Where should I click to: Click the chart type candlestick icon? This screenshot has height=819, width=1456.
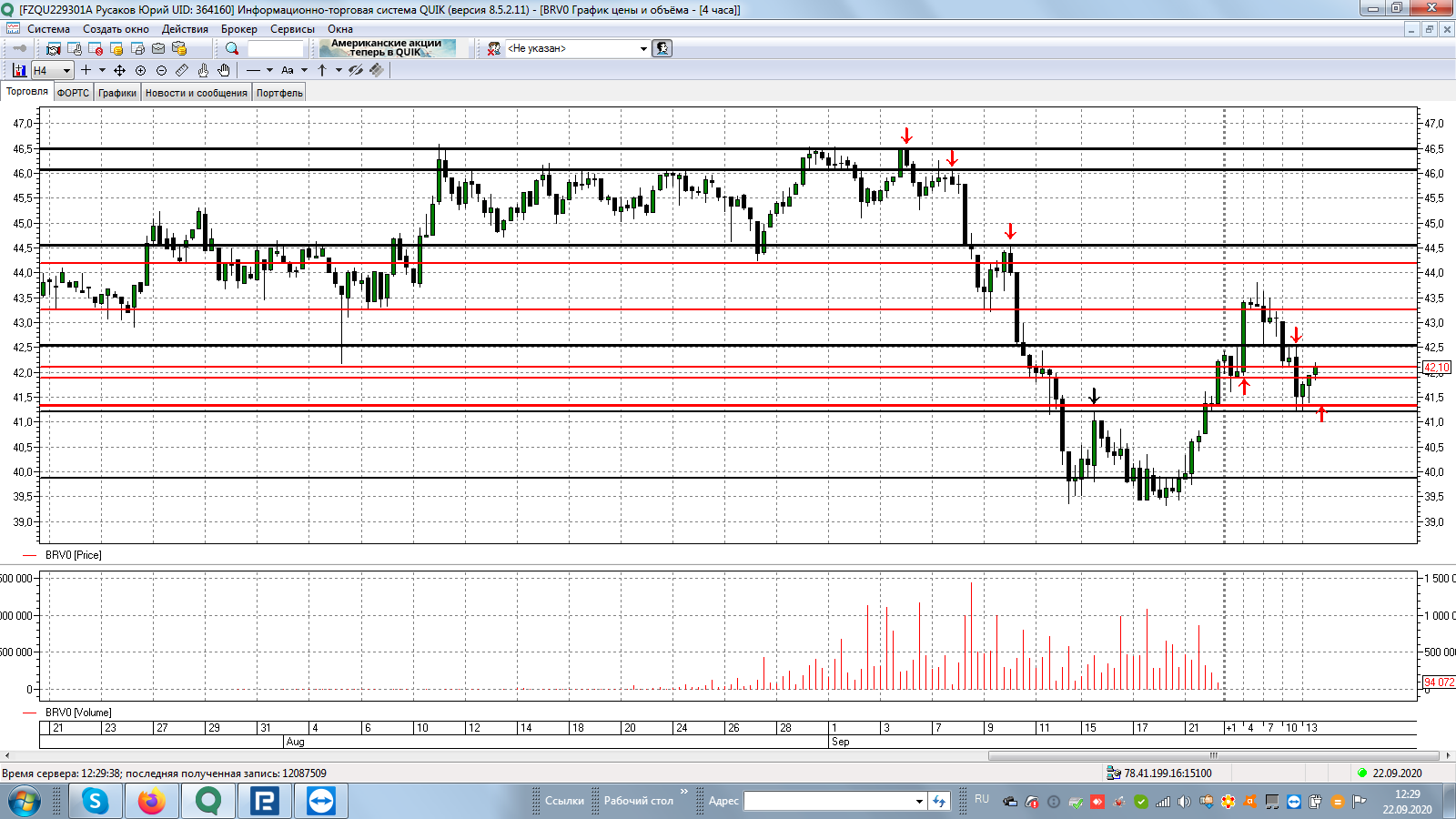20,70
